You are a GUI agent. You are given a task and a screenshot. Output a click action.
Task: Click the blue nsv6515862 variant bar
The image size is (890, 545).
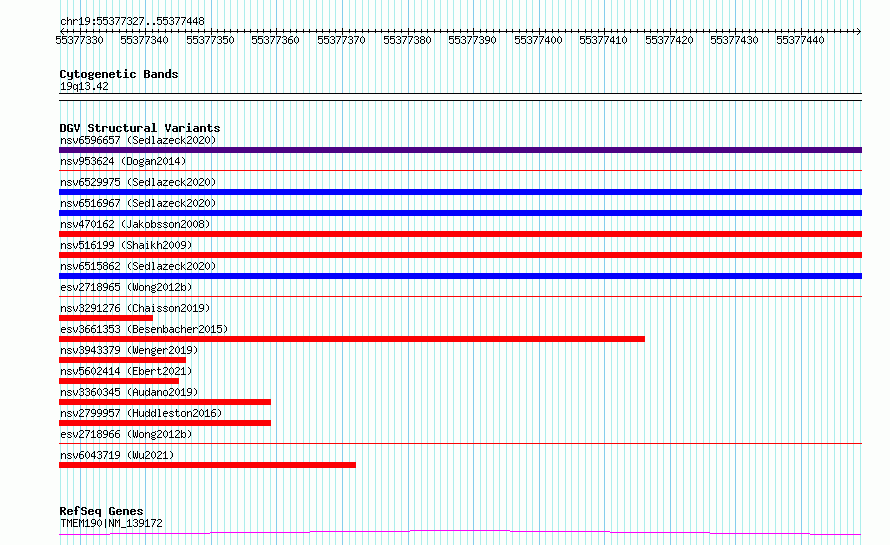tap(460, 276)
